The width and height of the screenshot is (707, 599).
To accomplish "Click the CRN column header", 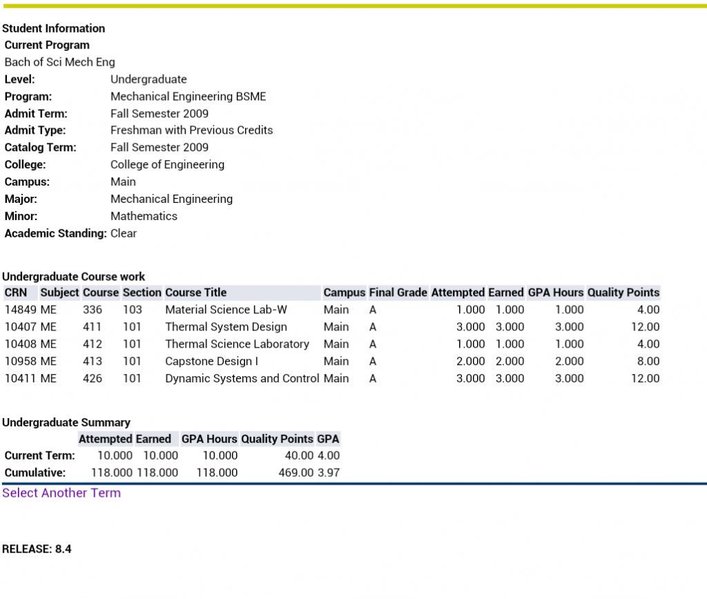I will pos(16,292).
